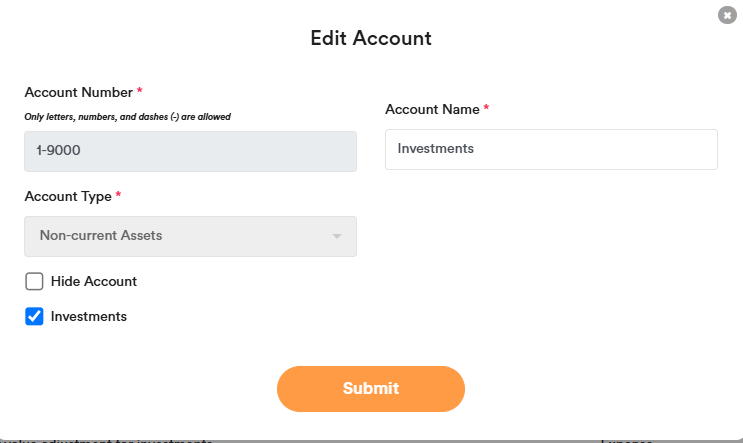Click the partially hidden Expense text below dialog
The width and height of the screenshot is (743, 443).
point(626,440)
